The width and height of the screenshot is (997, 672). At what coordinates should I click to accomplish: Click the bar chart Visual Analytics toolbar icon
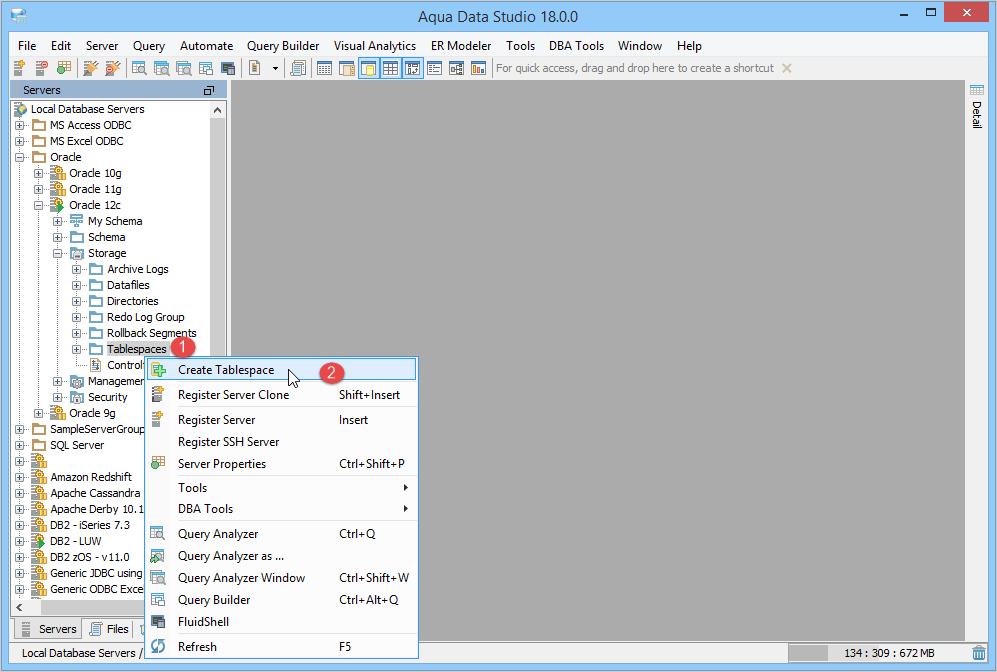click(478, 68)
